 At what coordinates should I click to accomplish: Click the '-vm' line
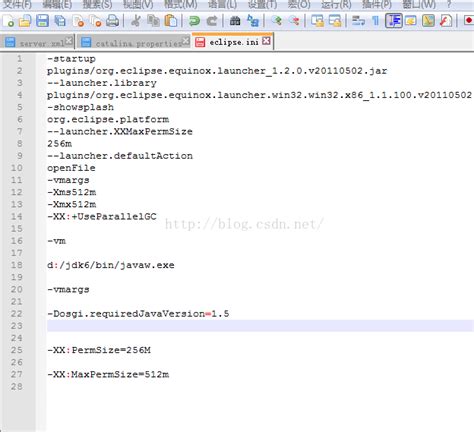(x=56, y=241)
